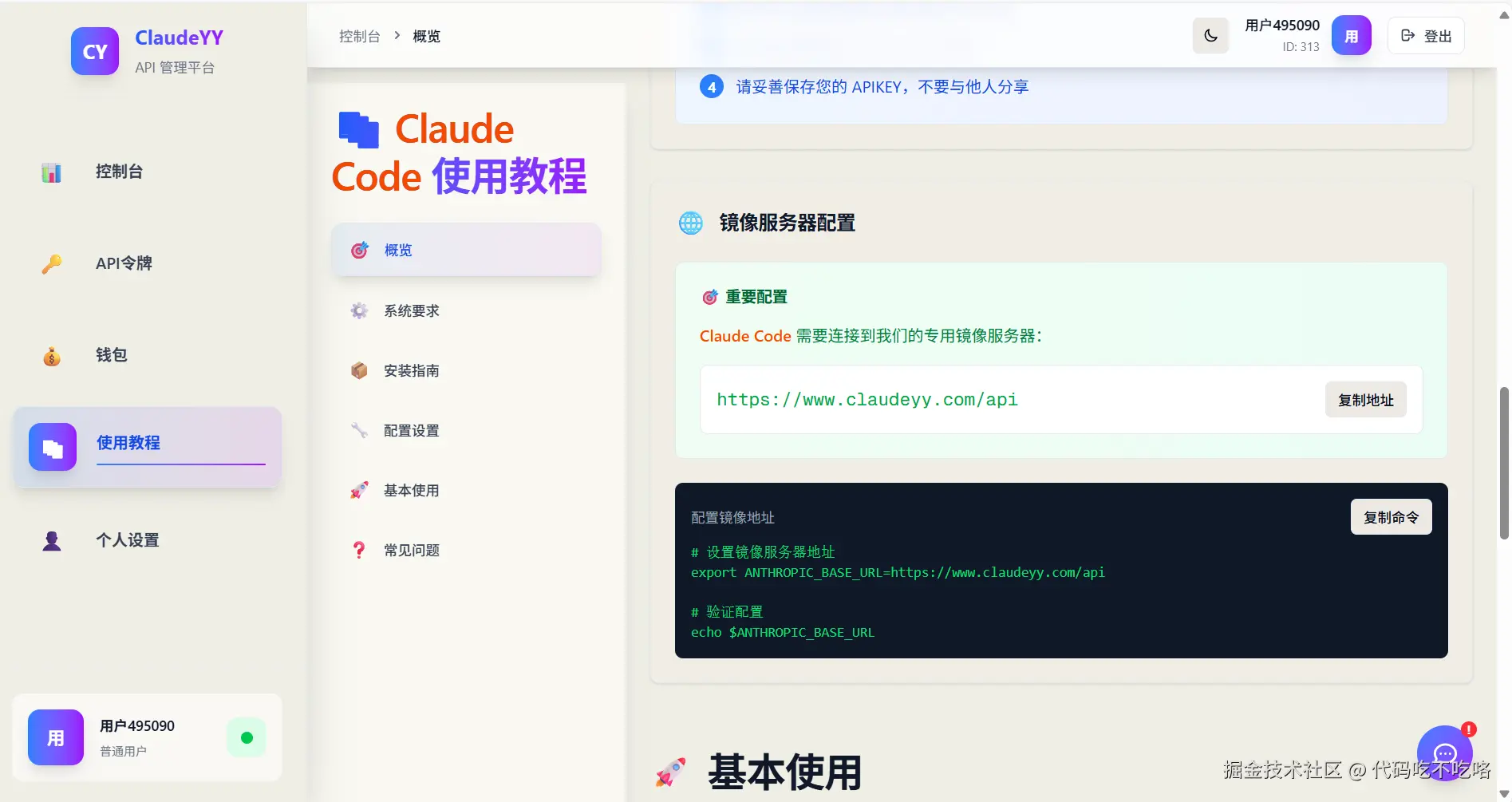1512x802 pixels.
Task: Click the 登出 logout button
Action: click(1426, 36)
